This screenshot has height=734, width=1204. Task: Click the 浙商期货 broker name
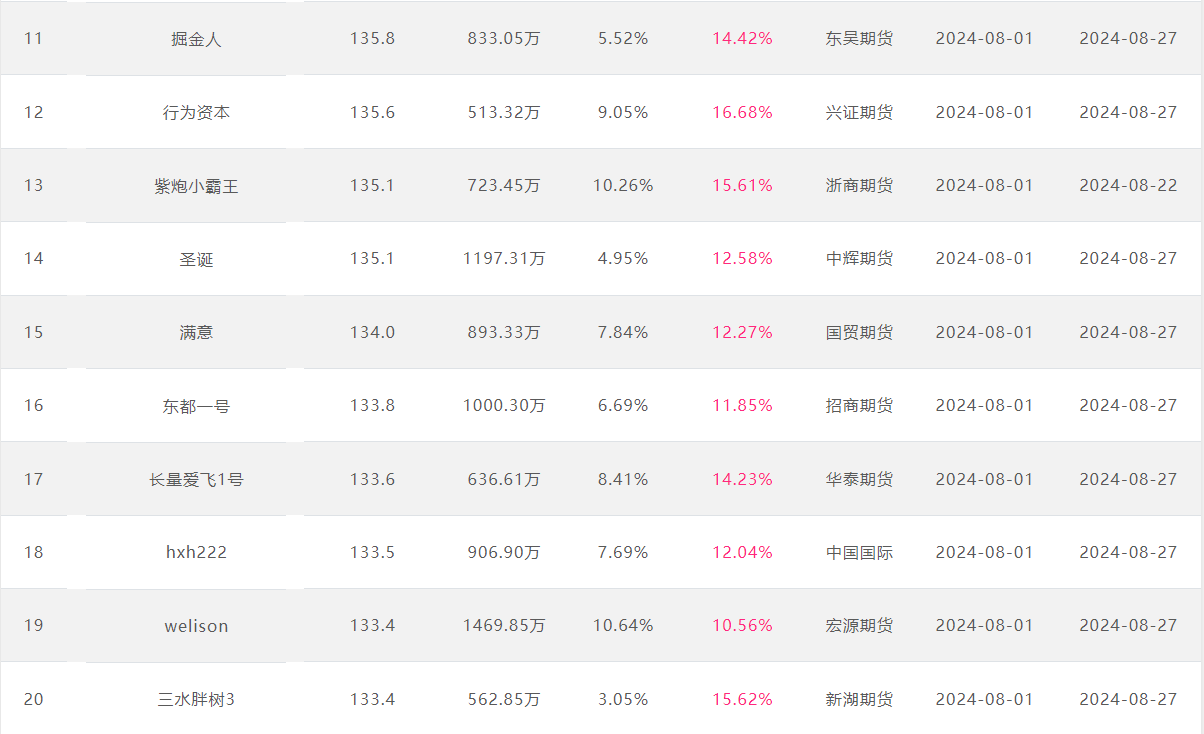point(859,186)
